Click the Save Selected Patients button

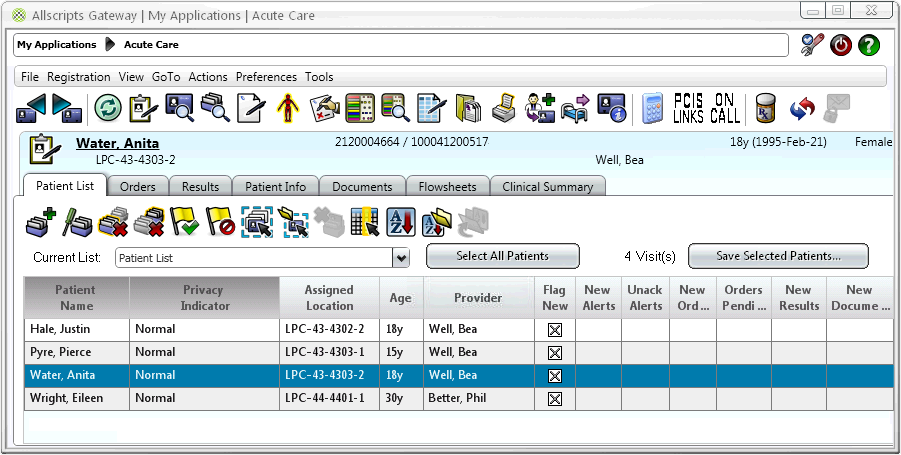pos(778,256)
